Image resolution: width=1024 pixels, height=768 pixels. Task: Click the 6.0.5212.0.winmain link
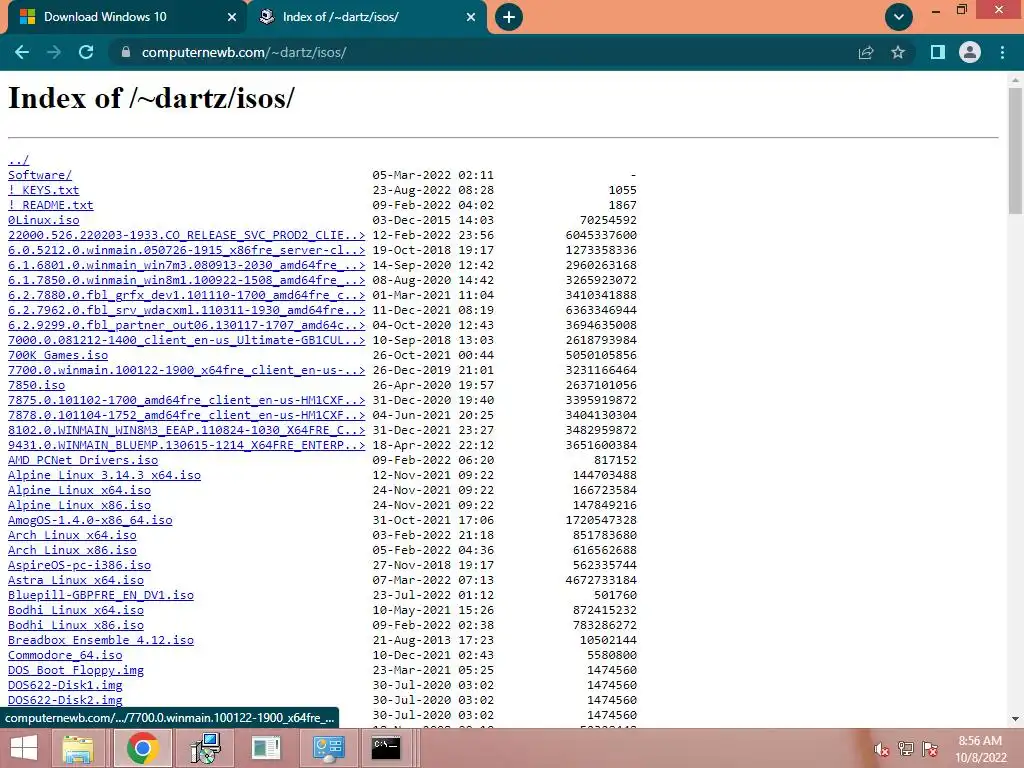[187, 250]
